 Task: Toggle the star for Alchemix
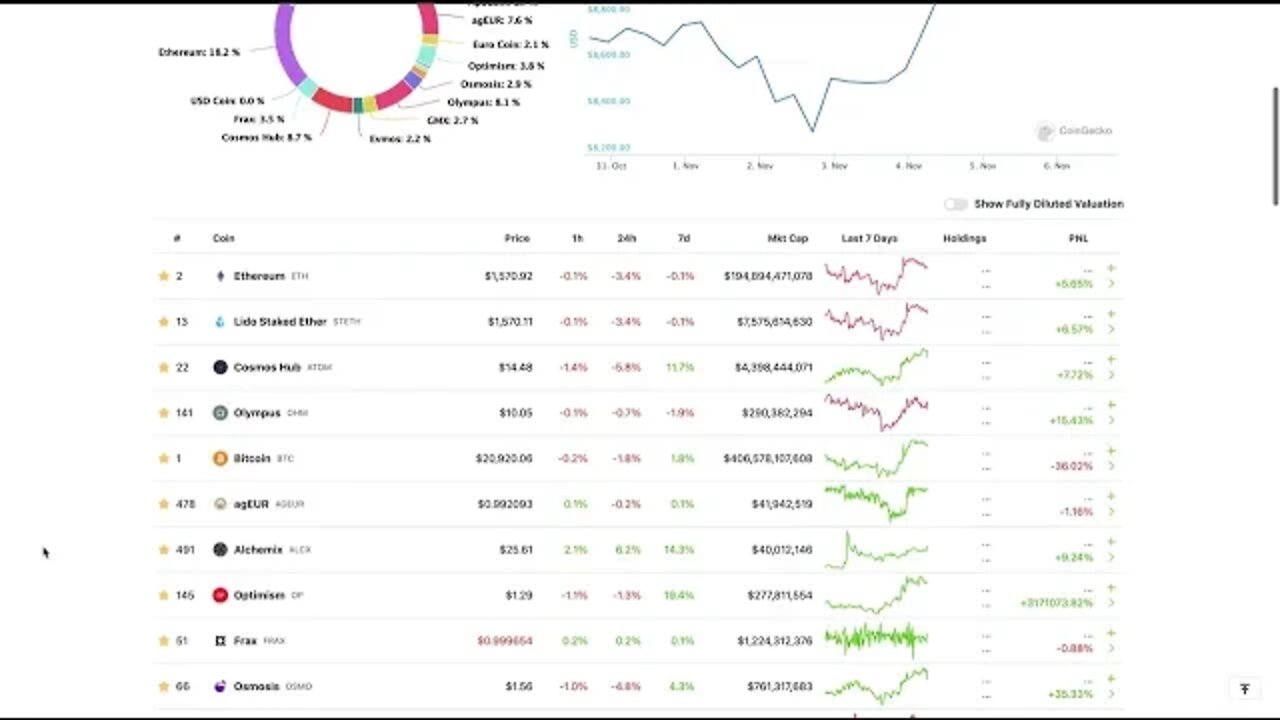(x=163, y=550)
